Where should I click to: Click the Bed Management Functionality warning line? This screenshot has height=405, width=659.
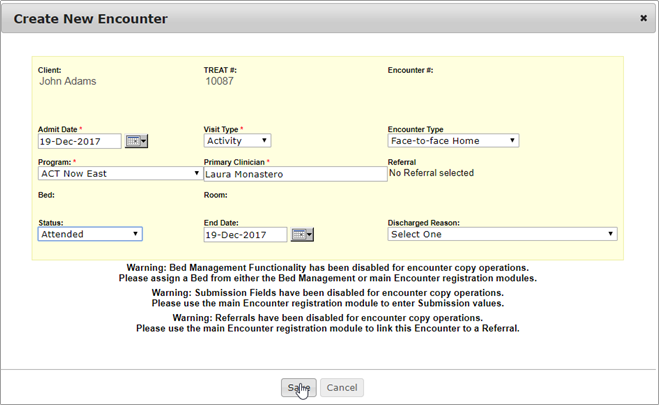point(328,268)
